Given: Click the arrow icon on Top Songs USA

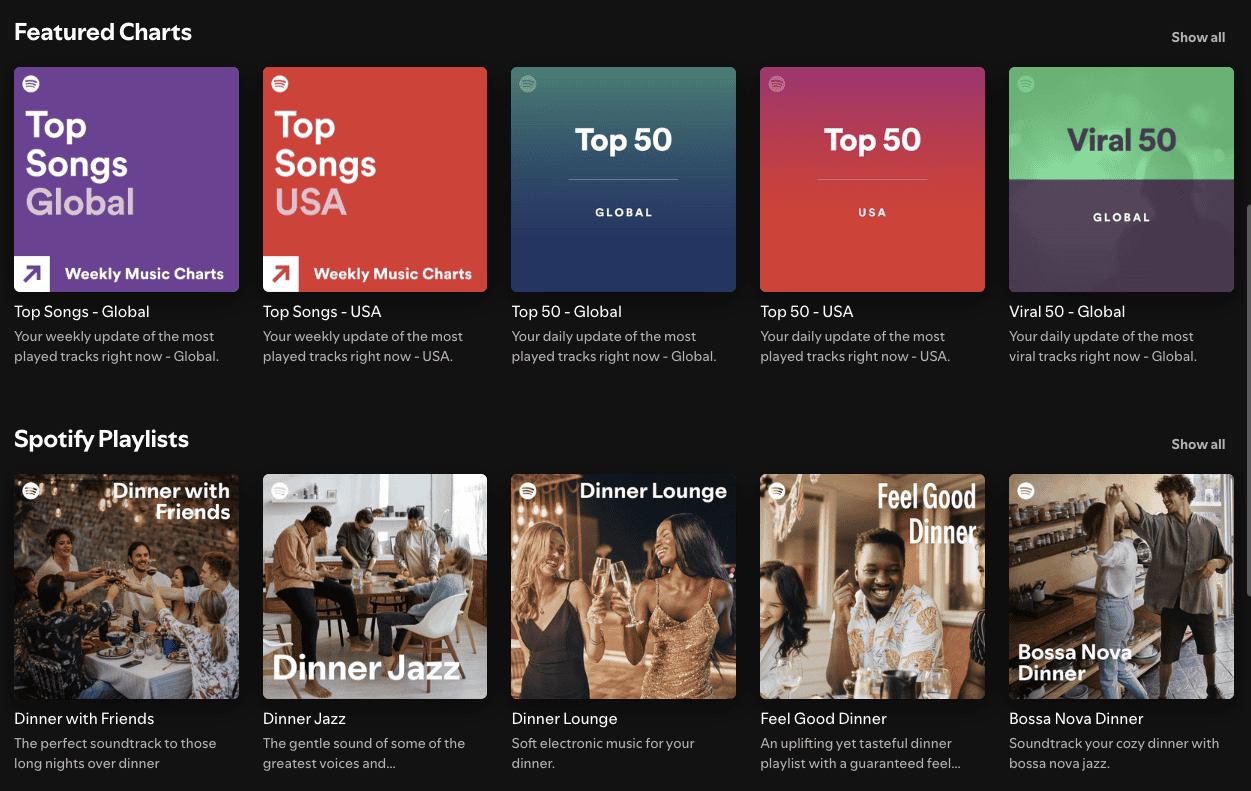Looking at the screenshot, I should [x=281, y=273].
